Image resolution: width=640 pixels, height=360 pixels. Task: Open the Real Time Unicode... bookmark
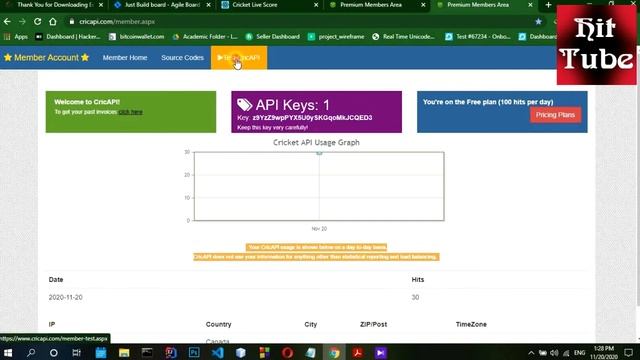(x=403, y=37)
